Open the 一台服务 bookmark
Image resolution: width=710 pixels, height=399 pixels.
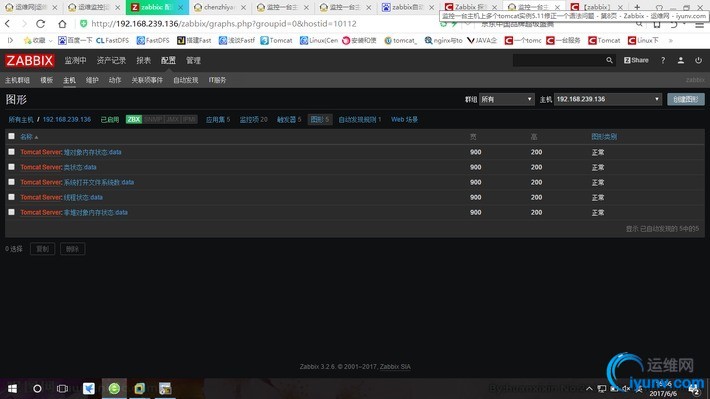563,40
